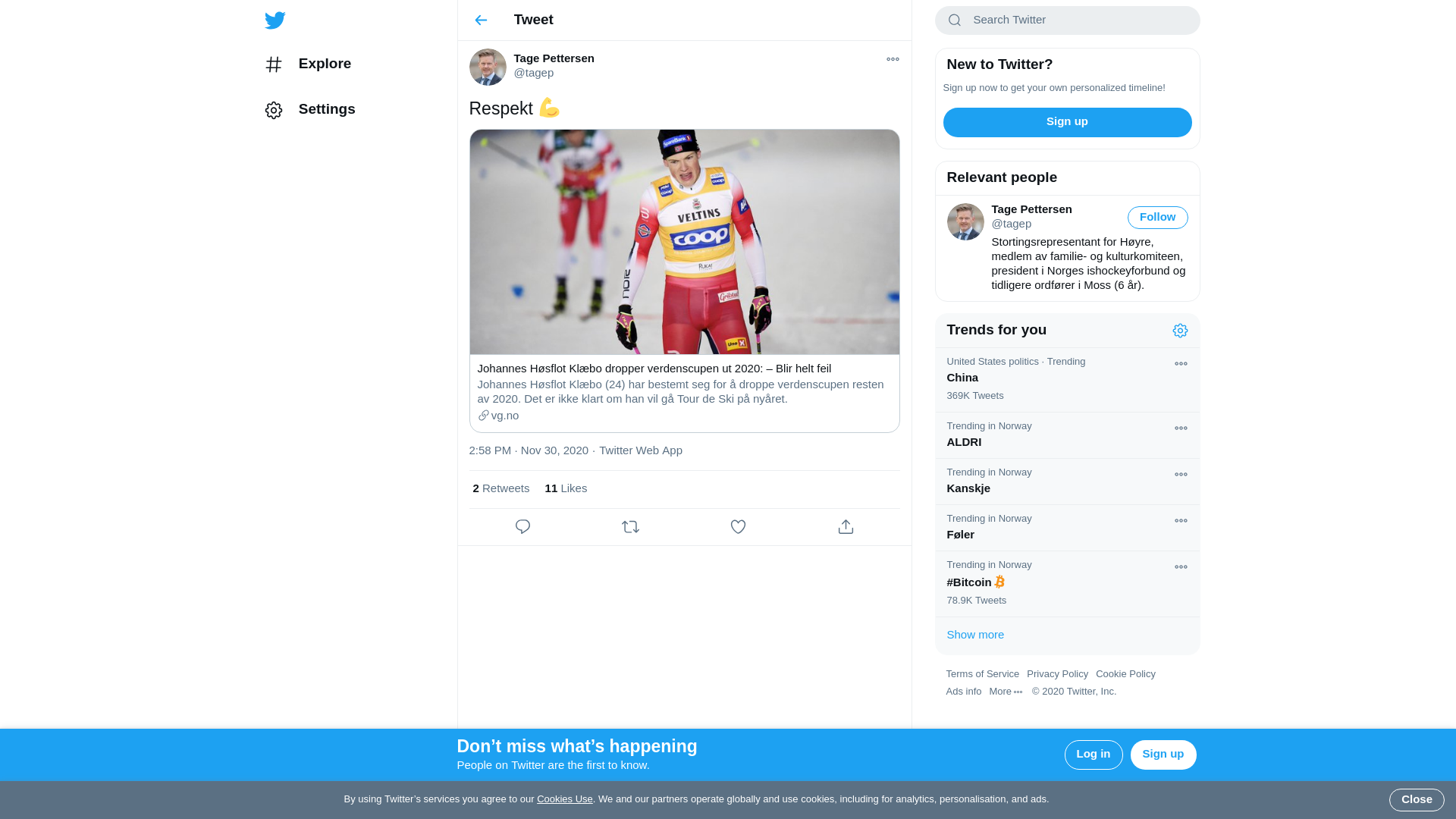Click the Twitter bird logo
1456x819 pixels.
coord(275,20)
